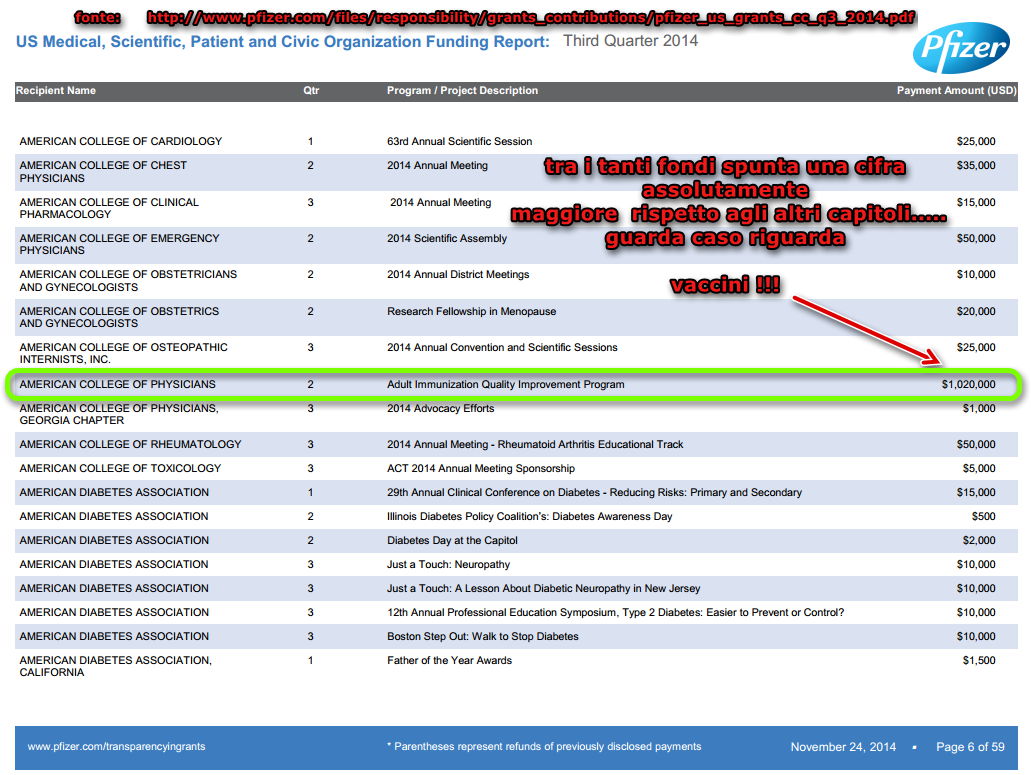Click the 'Page 6 of 59' footer indicator
The height and width of the screenshot is (775, 1031).
point(970,747)
